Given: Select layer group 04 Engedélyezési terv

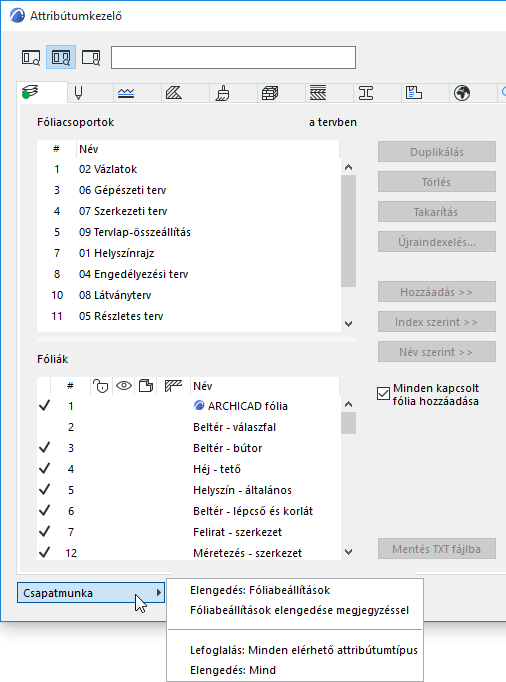Looking at the screenshot, I should (x=188, y=274).
